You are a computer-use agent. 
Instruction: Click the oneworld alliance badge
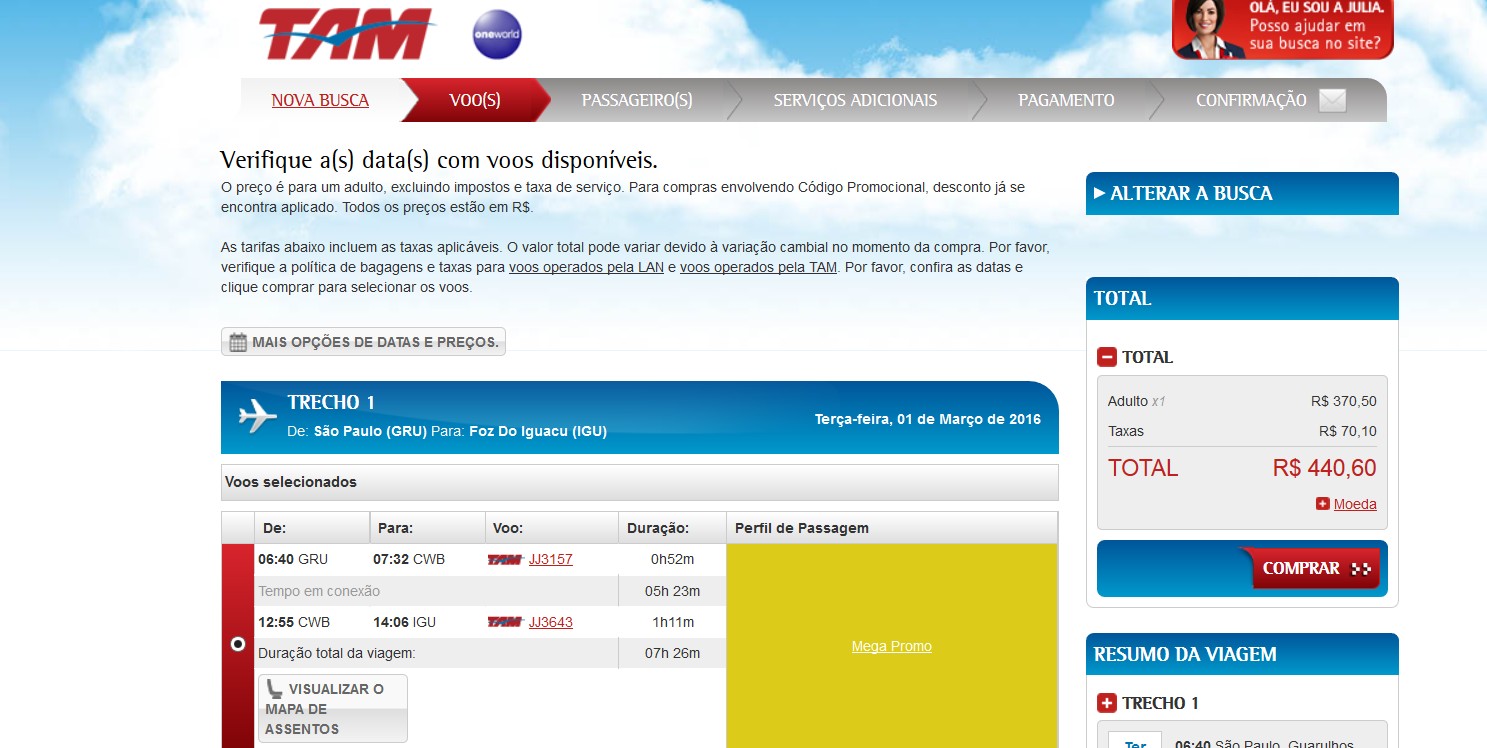497,35
